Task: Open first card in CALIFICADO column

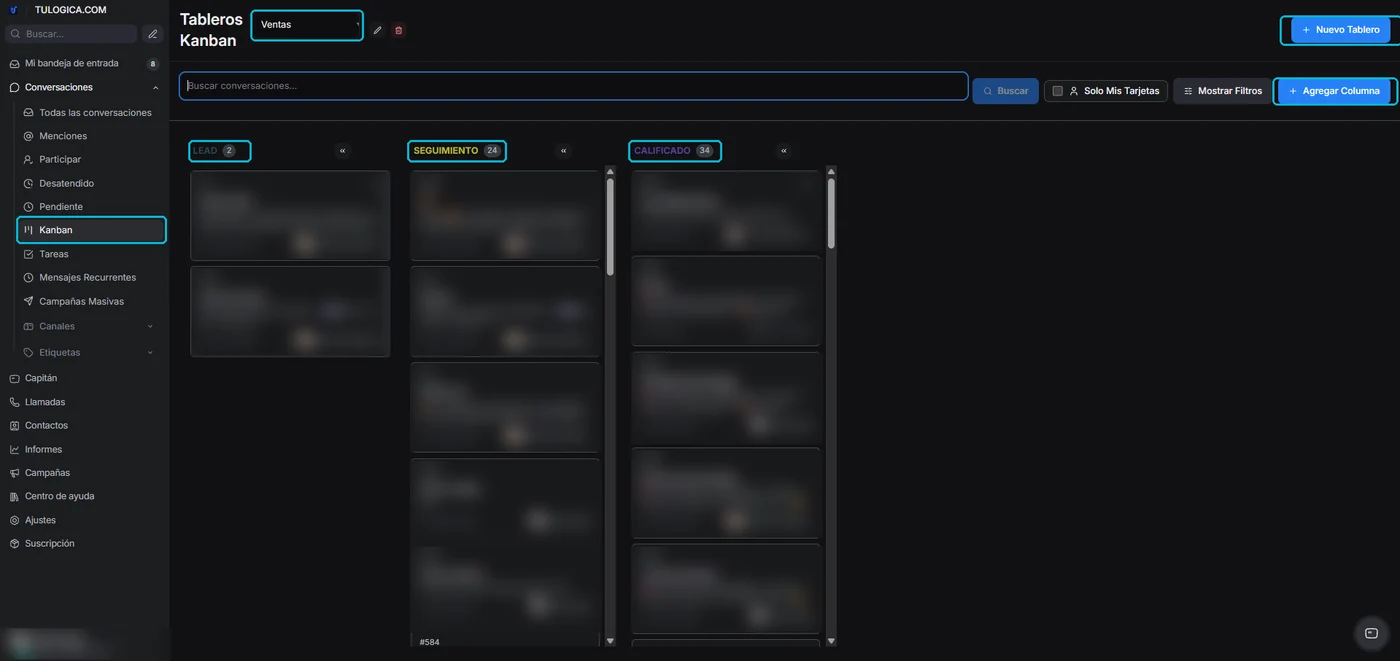Action: [x=725, y=211]
